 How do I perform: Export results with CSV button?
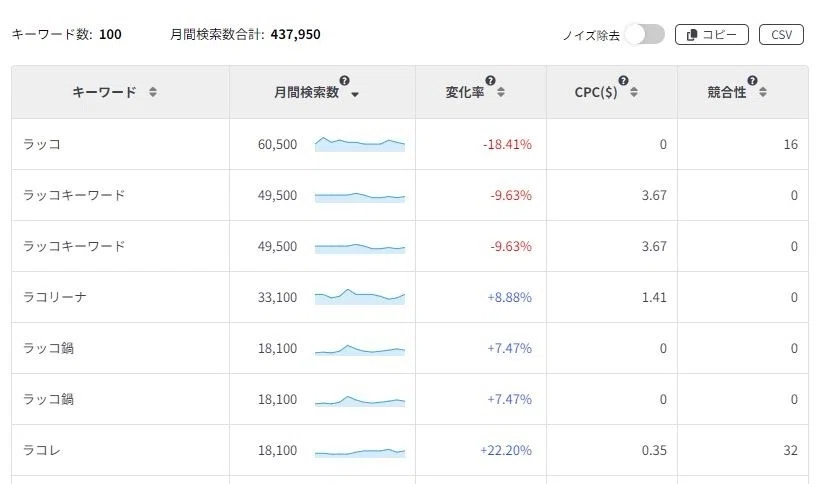(781, 35)
